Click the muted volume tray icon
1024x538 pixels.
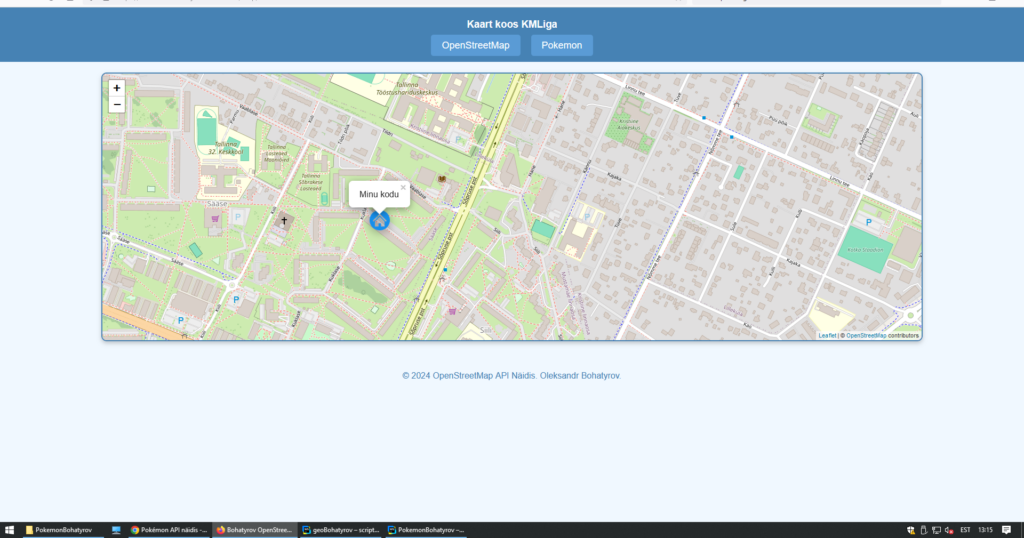coord(949,530)
